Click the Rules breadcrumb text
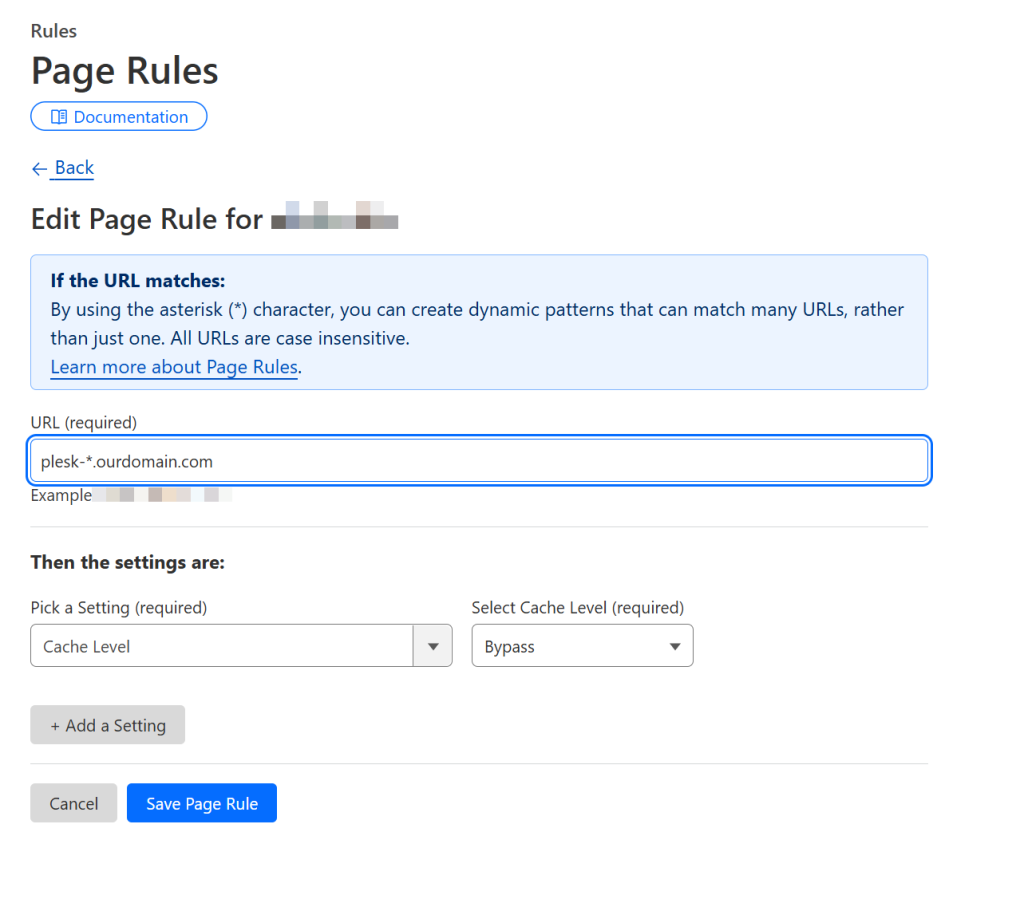Screen dimensions: 1024x899 tap(54, 31)
